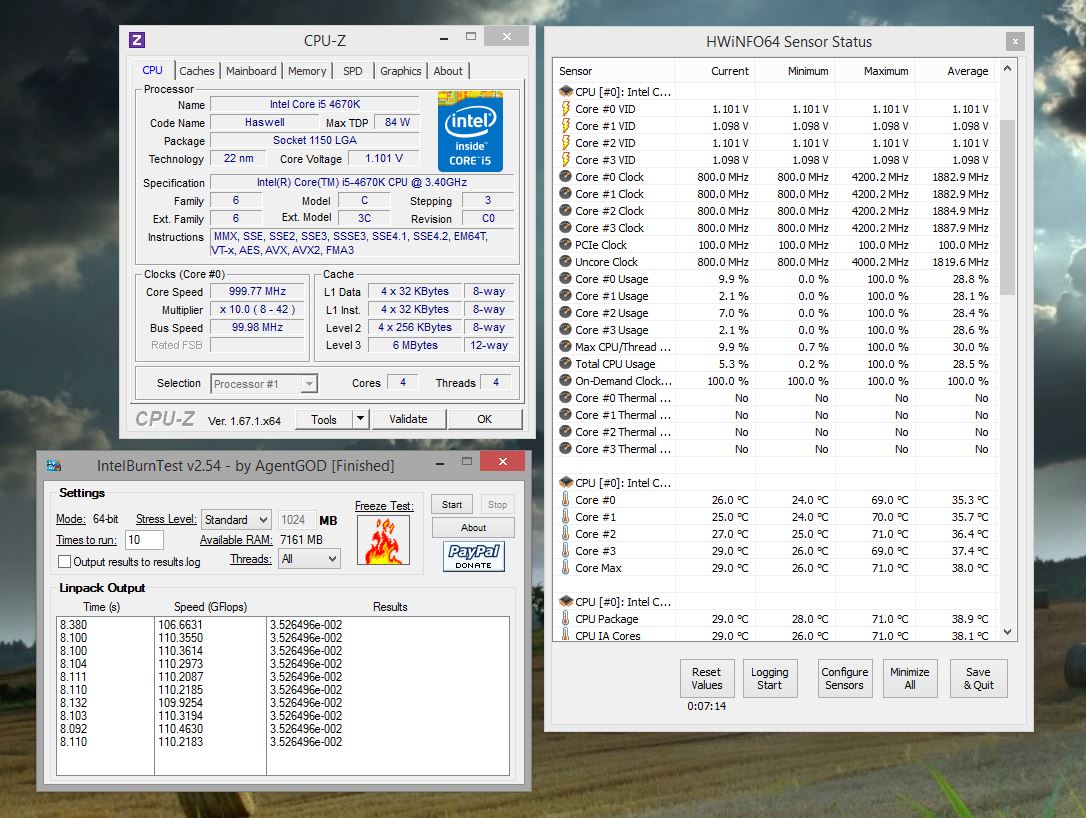
Task: Click the icon beside Core #3 Usage
Action: coord(565,330)
